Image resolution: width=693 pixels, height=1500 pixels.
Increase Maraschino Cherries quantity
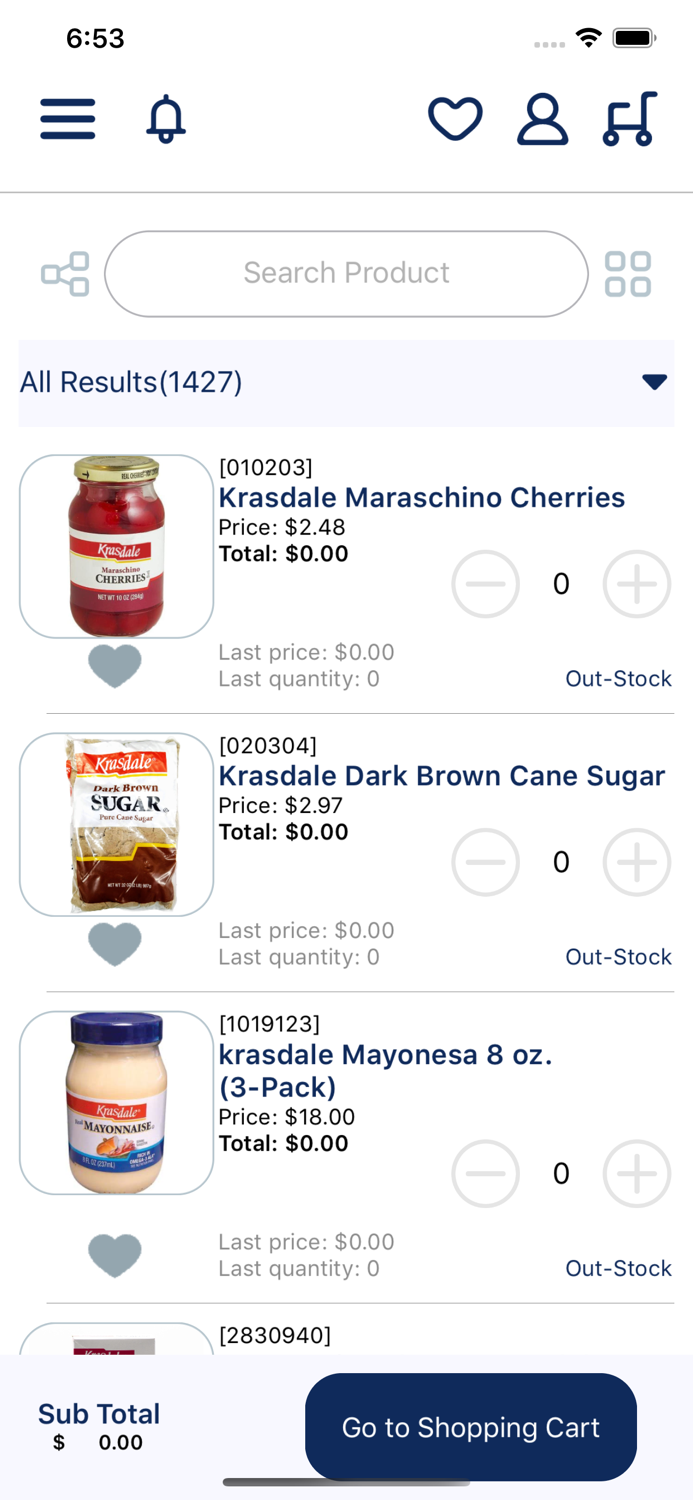coord(636,584)
